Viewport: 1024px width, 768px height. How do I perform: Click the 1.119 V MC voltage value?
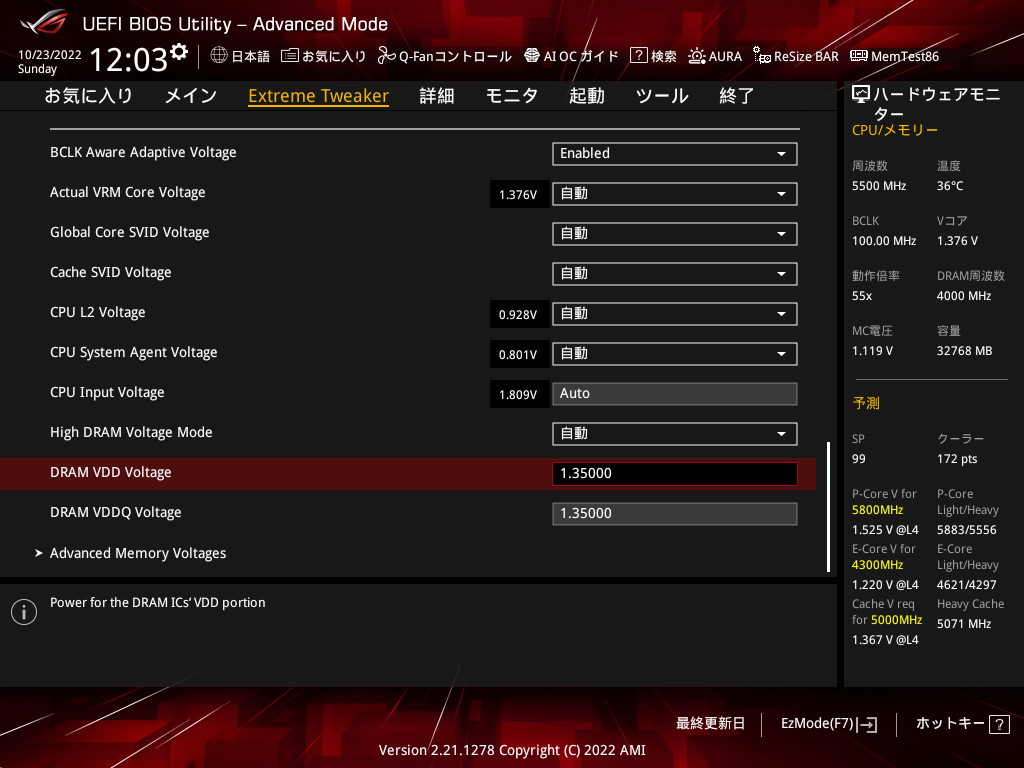coord(872,351)
